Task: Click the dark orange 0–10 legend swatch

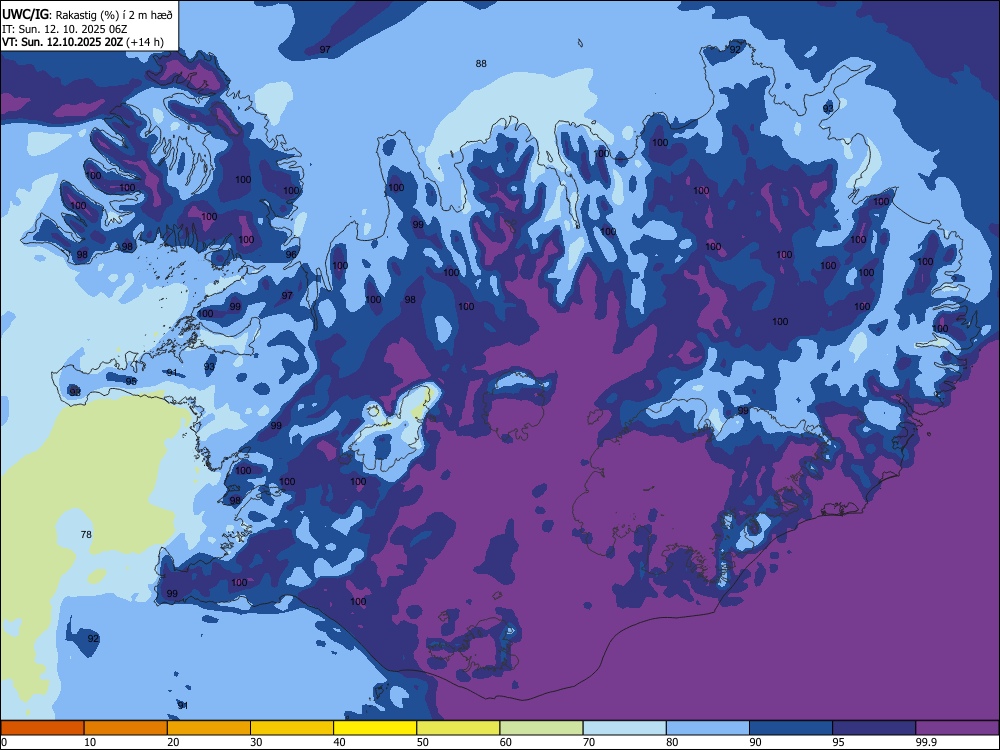Action: coord(42,728)
